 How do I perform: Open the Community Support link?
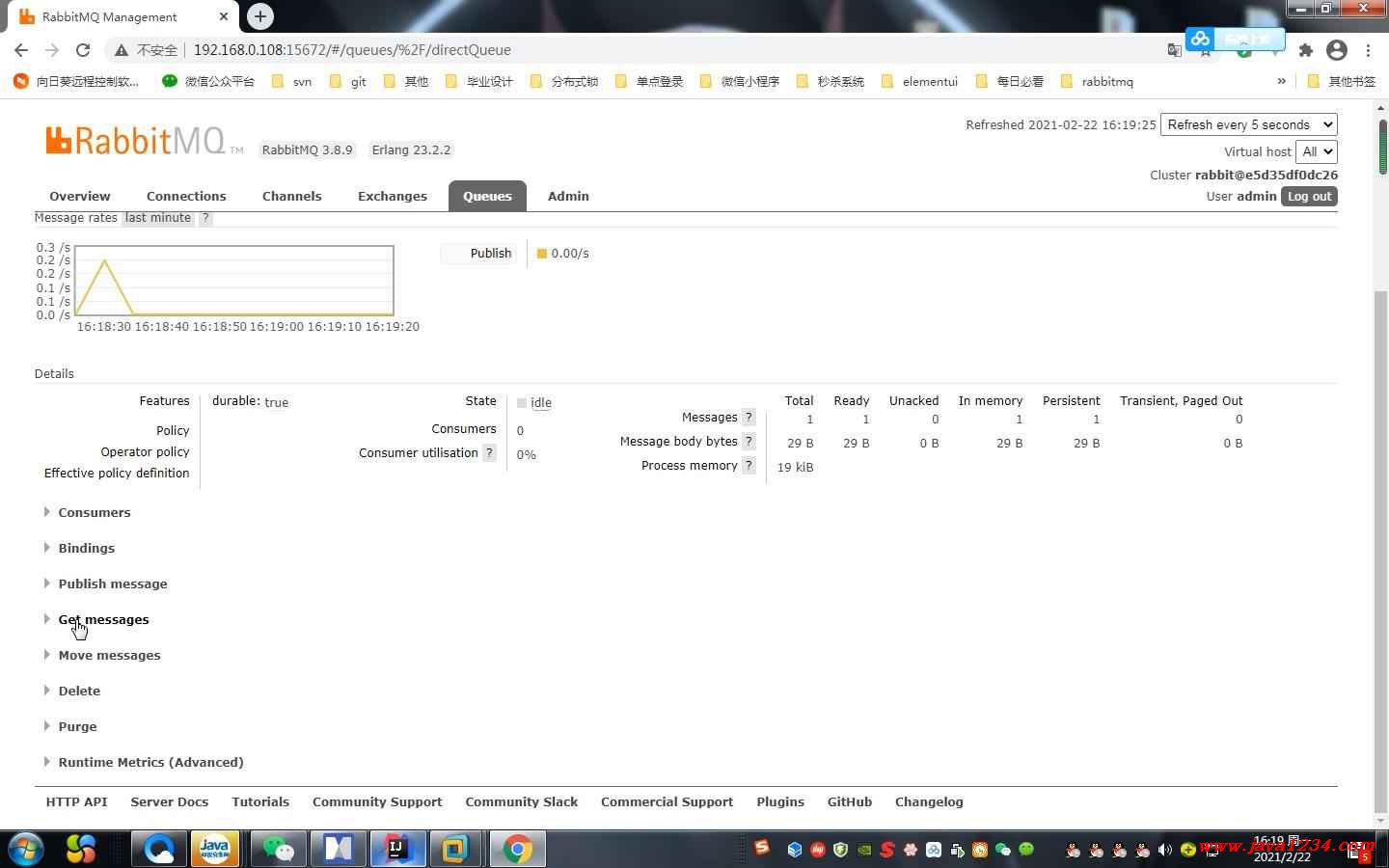(x=377, y=801)
